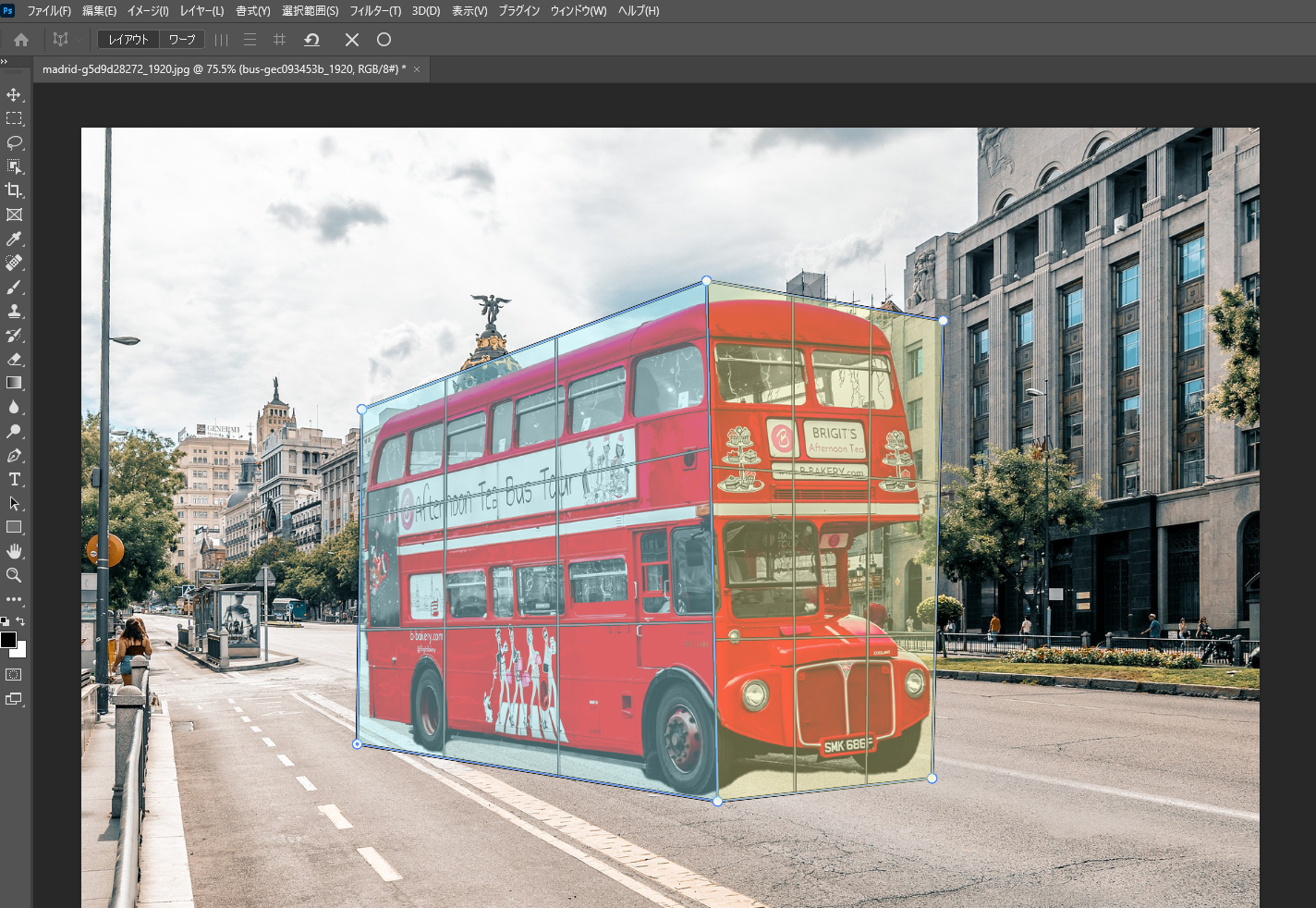This screenshot has height=908, width=1316.
Task: Switch to ワープ mode
Action: pyautogui.click(x=182, y=40)
